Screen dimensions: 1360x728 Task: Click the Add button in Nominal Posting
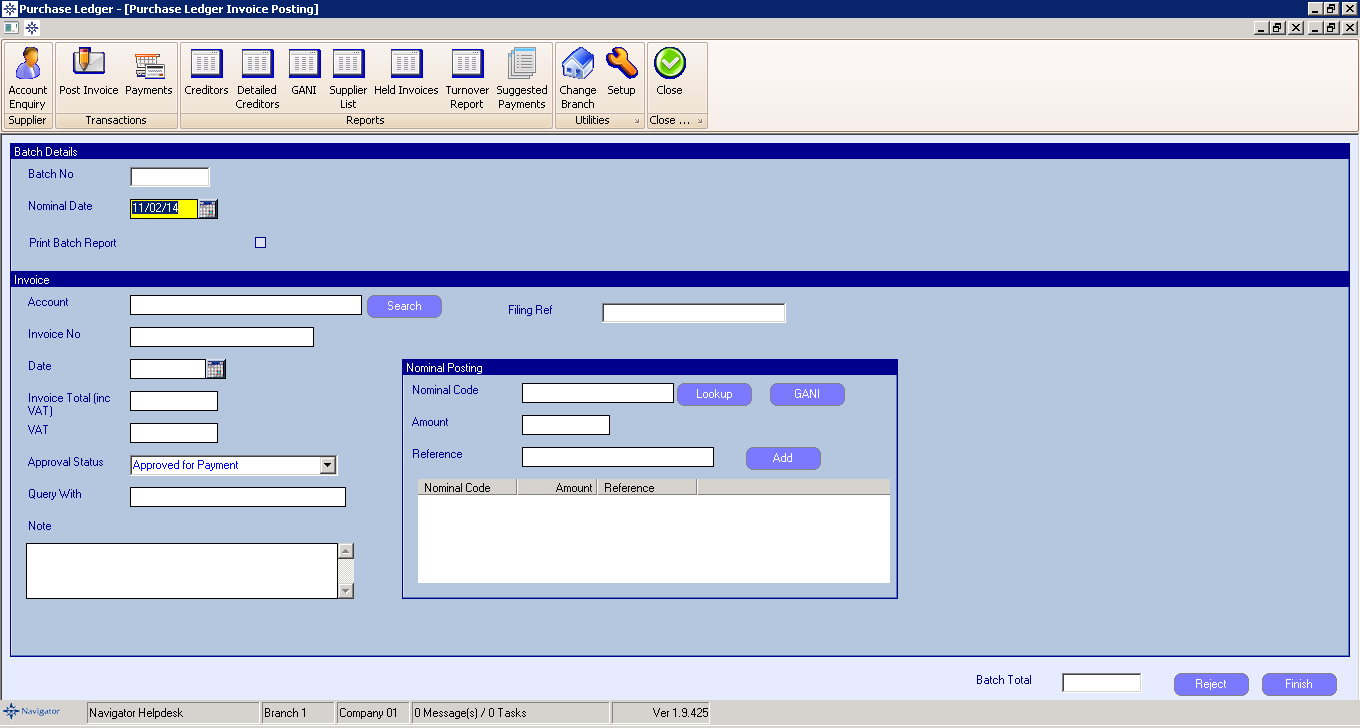coord(783,458)
